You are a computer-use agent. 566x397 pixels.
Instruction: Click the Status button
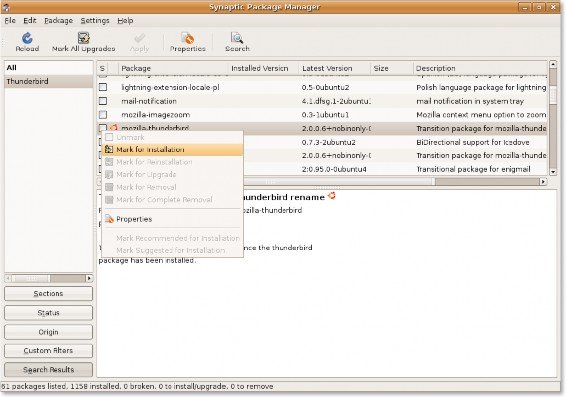point(48,313)
